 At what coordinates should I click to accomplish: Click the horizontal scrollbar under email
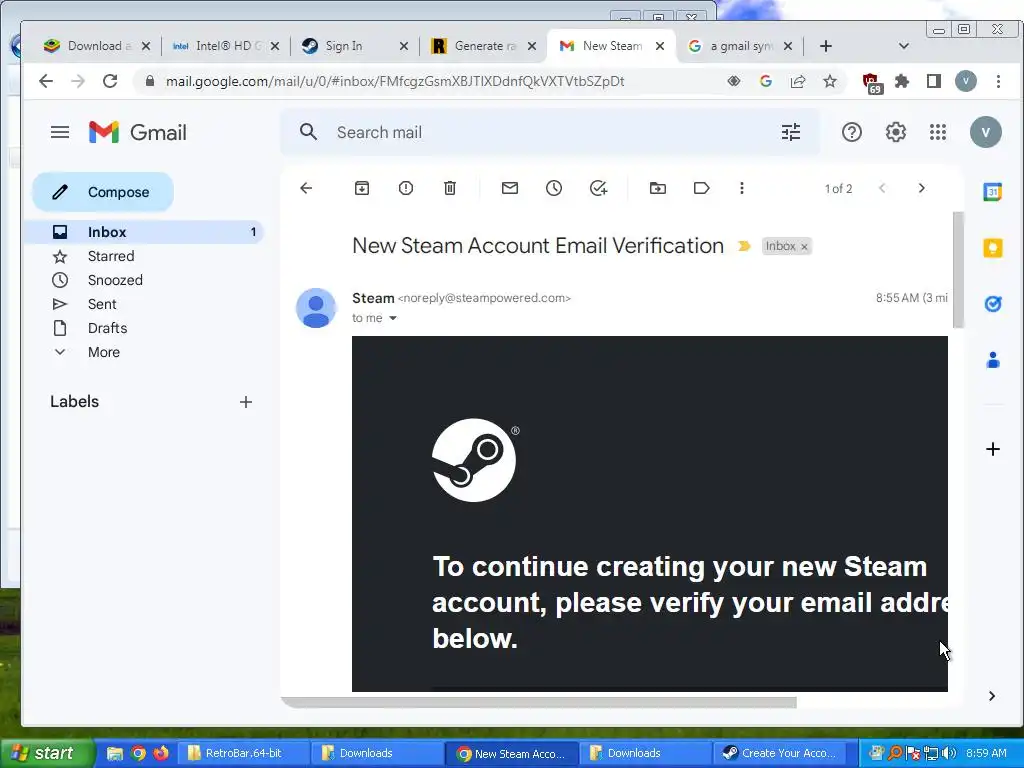pos(539,703)
